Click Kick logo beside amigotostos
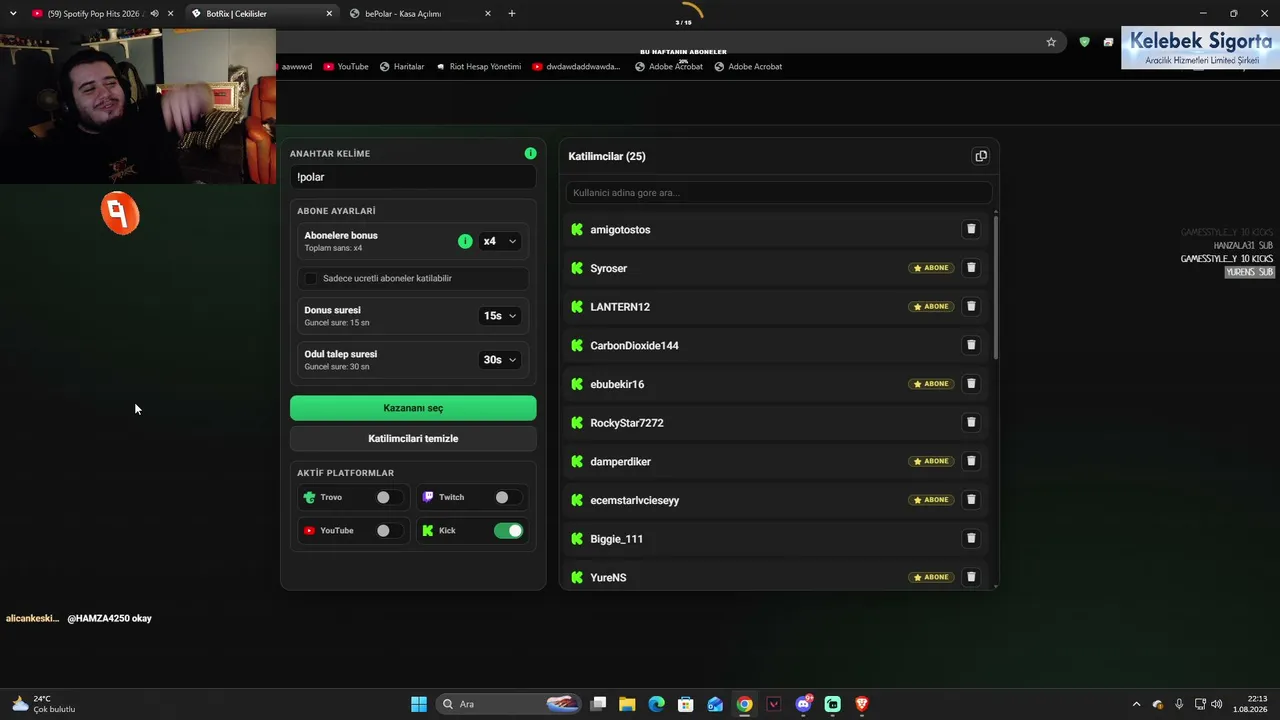Image resolution: width=1280 pixels, height=720 pixels. click(x=577, y=229)
